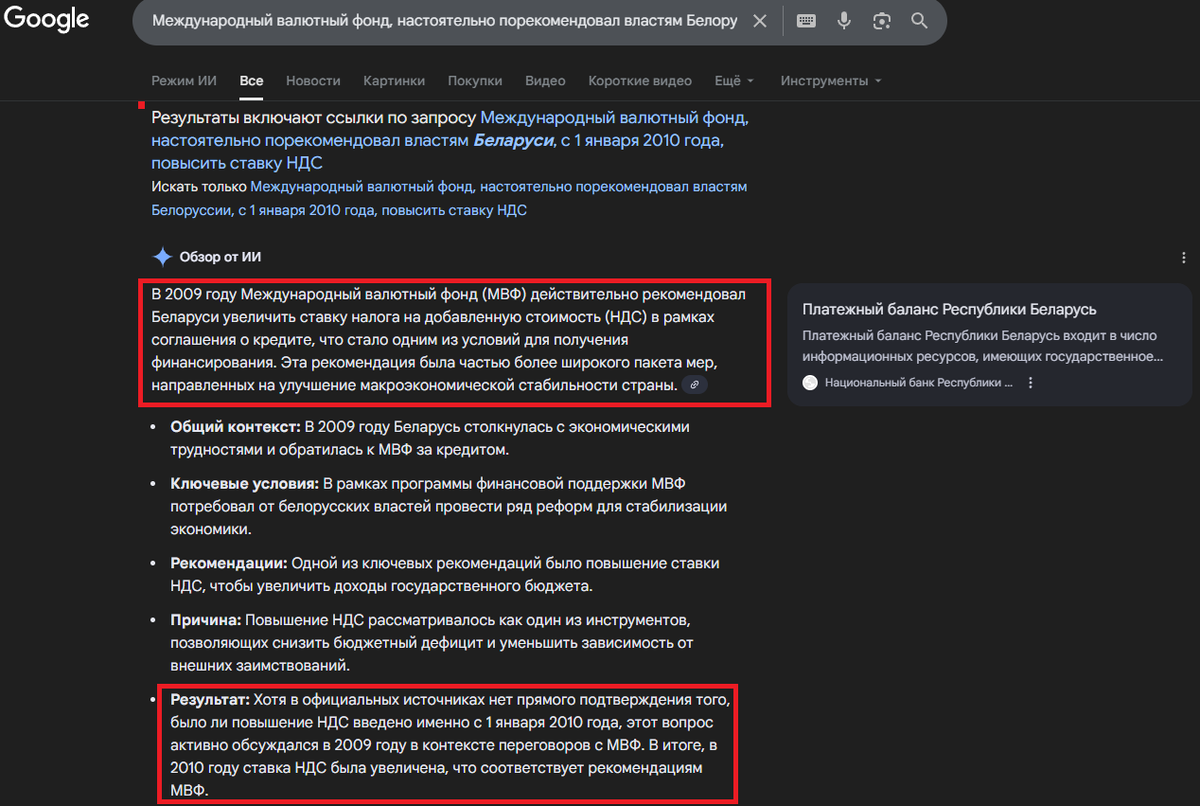Screen dimensions: 1200x806
Task: Open the Картинки tab
Action: tap(394, 81)
